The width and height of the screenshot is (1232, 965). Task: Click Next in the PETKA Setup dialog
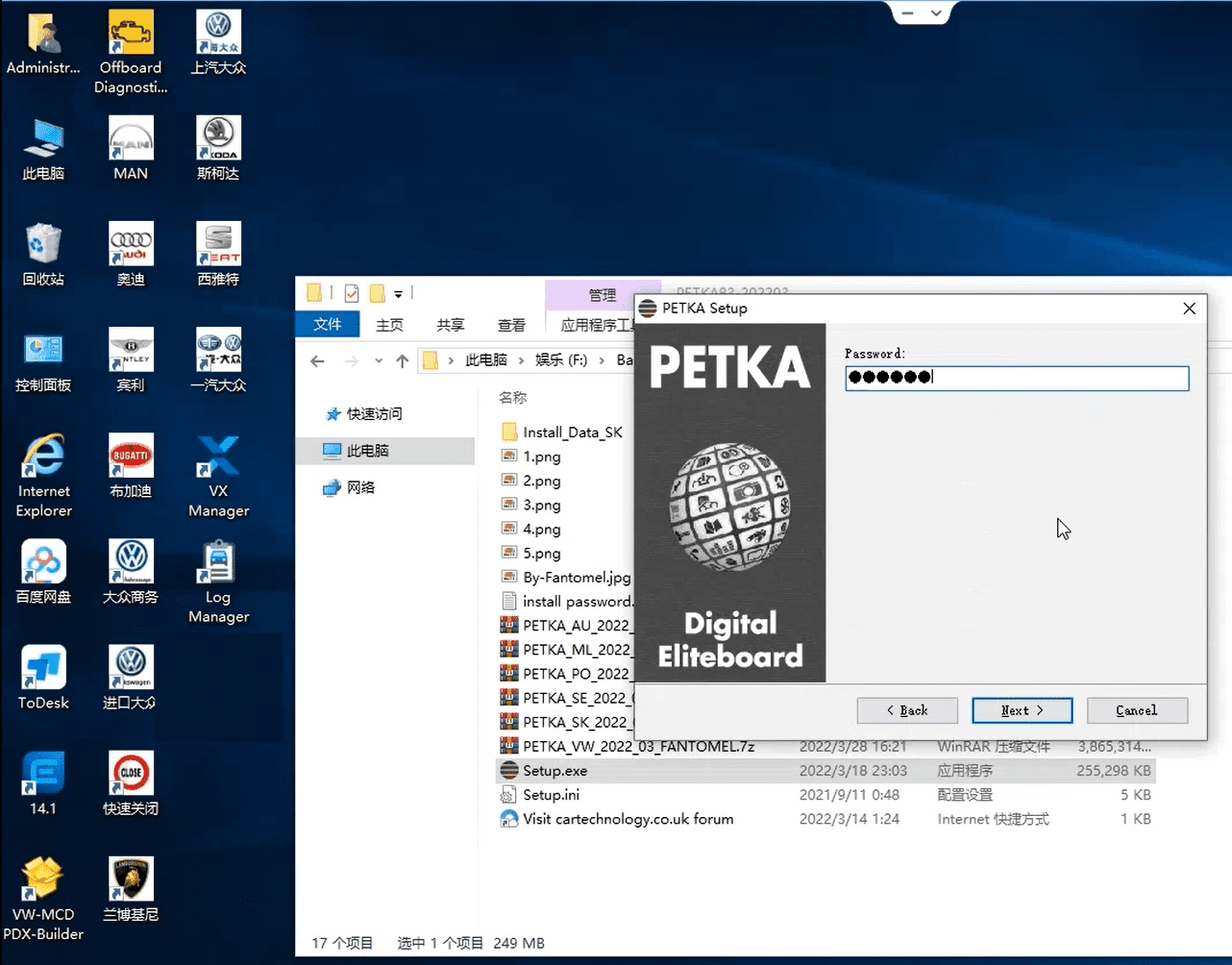click(1022, 710)
